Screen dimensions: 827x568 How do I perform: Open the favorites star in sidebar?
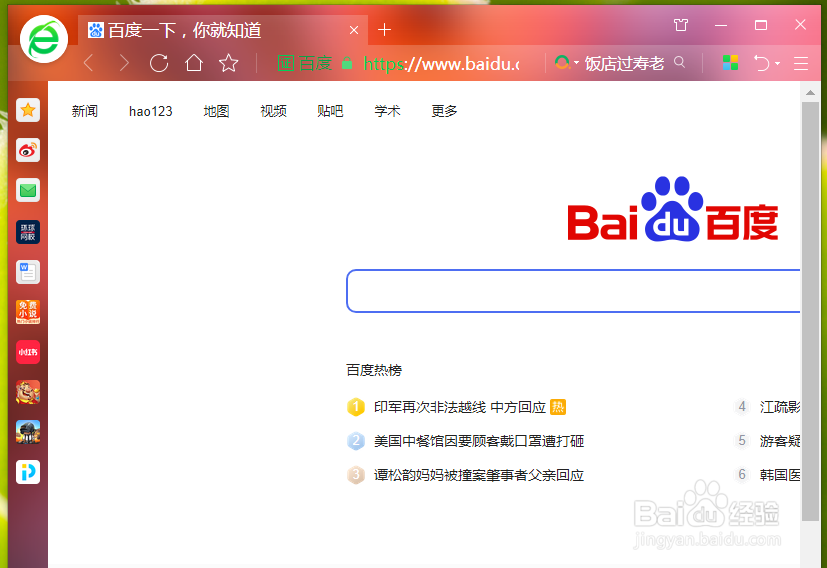tap(28, 110)
